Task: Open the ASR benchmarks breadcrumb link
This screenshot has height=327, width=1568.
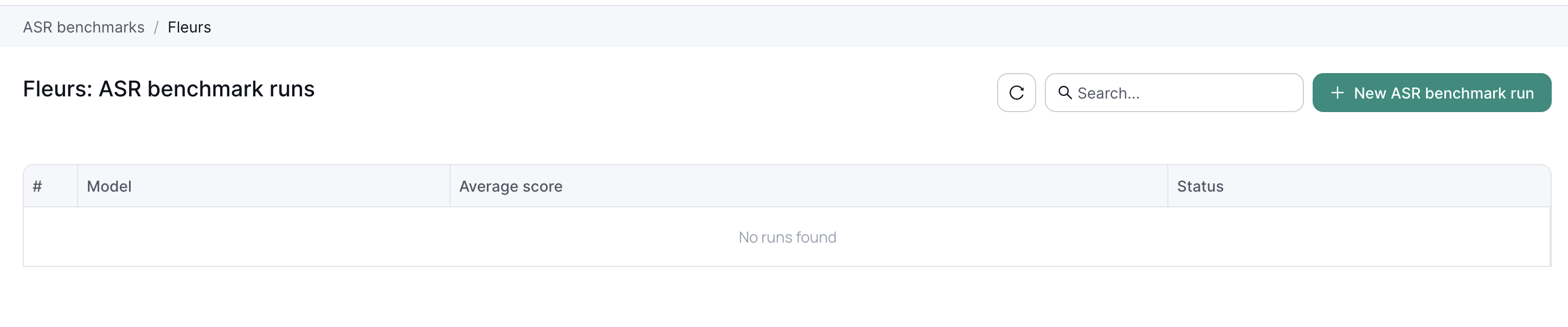Action: tap(83, 27)
